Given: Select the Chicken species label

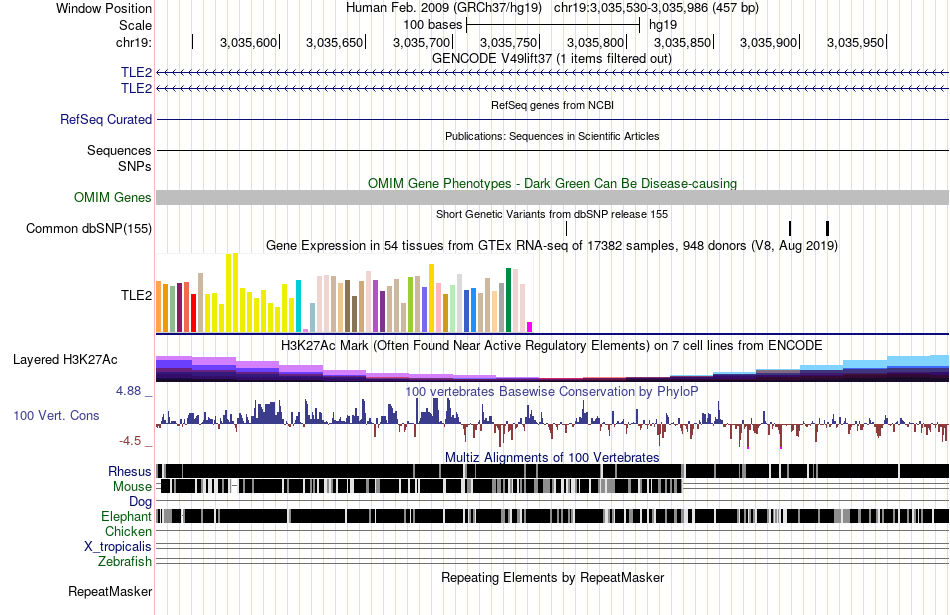Looking at the screenshot, I should click(128, 531).
